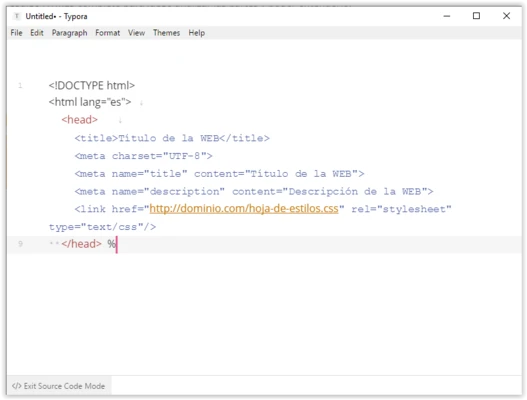Close the Typora window
This screenshot has height=400, width=527.
506,16
